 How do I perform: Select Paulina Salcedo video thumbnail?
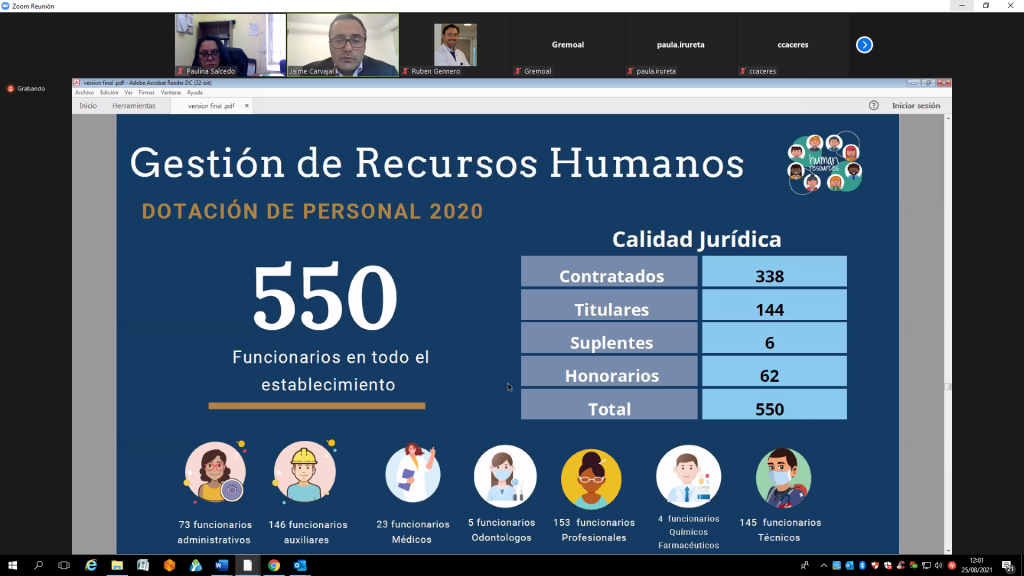tap(230, 44)
